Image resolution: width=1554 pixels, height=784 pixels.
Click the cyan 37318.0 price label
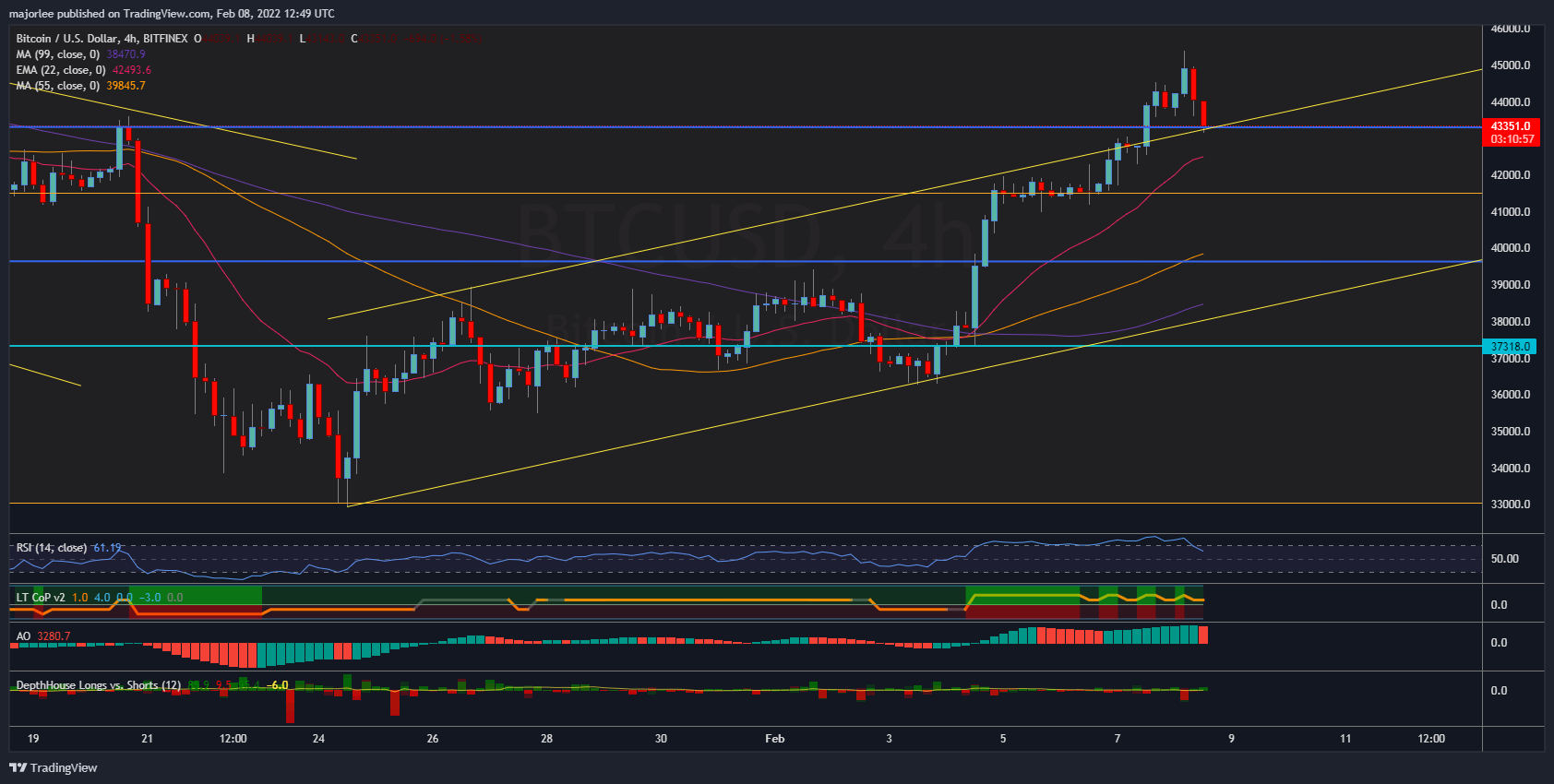1511,347
